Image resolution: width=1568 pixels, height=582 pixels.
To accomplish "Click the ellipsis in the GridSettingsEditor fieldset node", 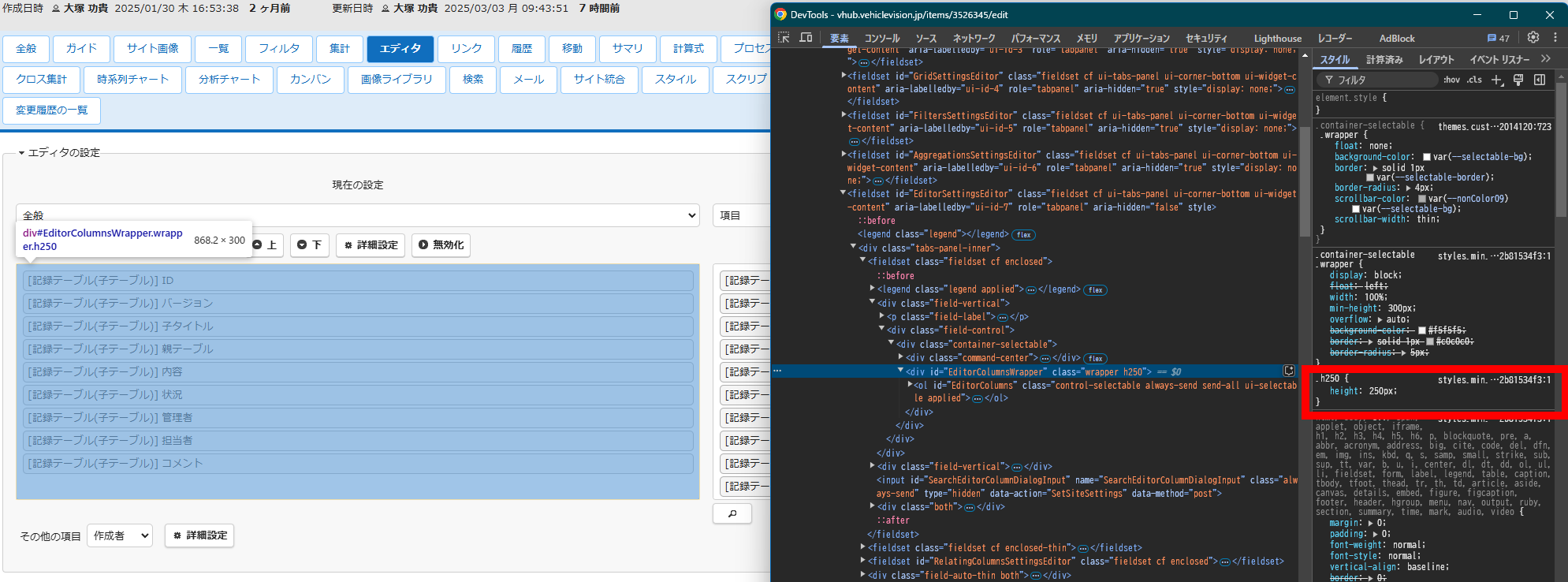I will click(1290, 90).
